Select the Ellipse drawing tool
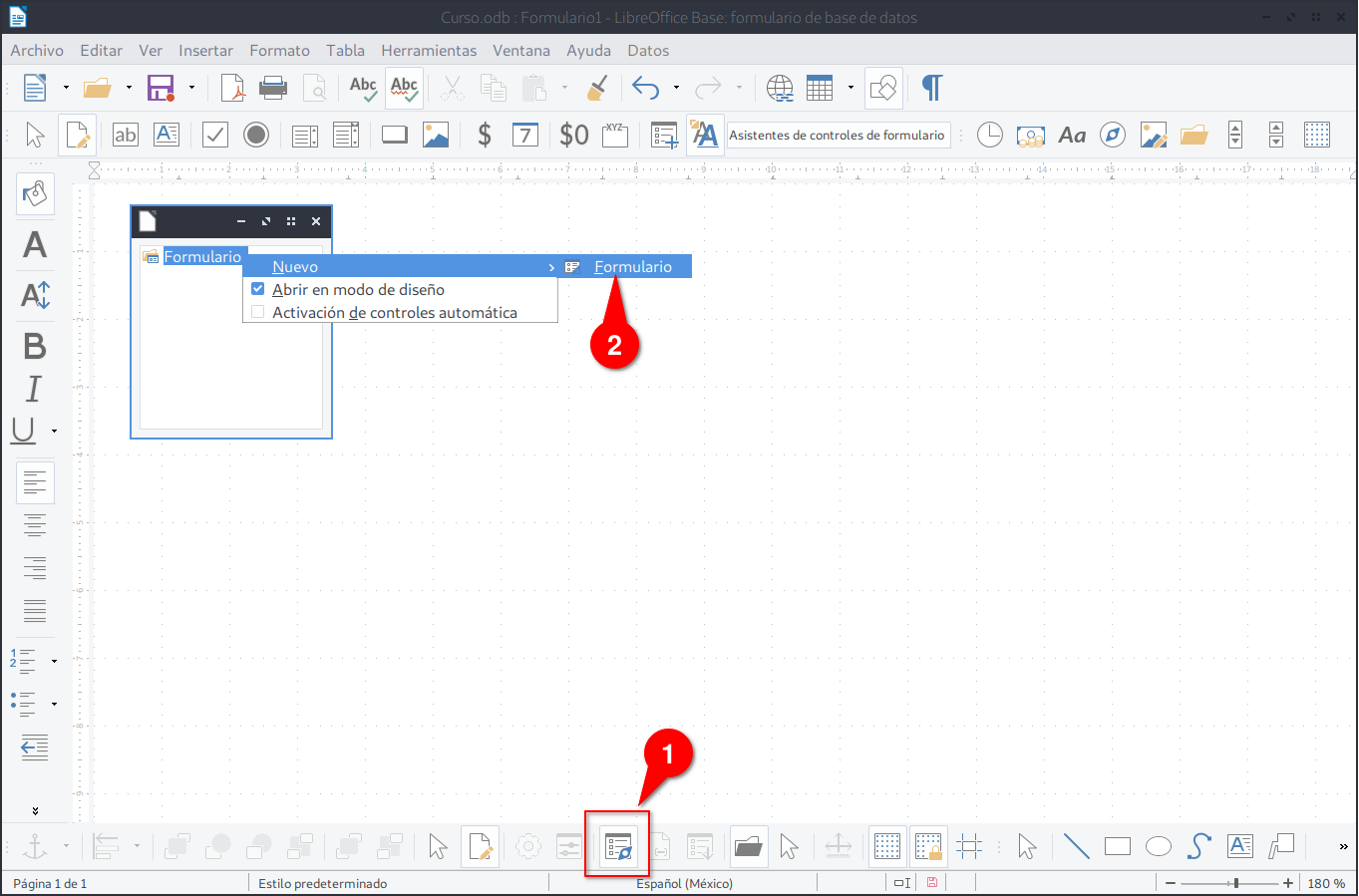Viewport: 1359px width, 896px height. pyautogui.click(x=1158, y=847)
